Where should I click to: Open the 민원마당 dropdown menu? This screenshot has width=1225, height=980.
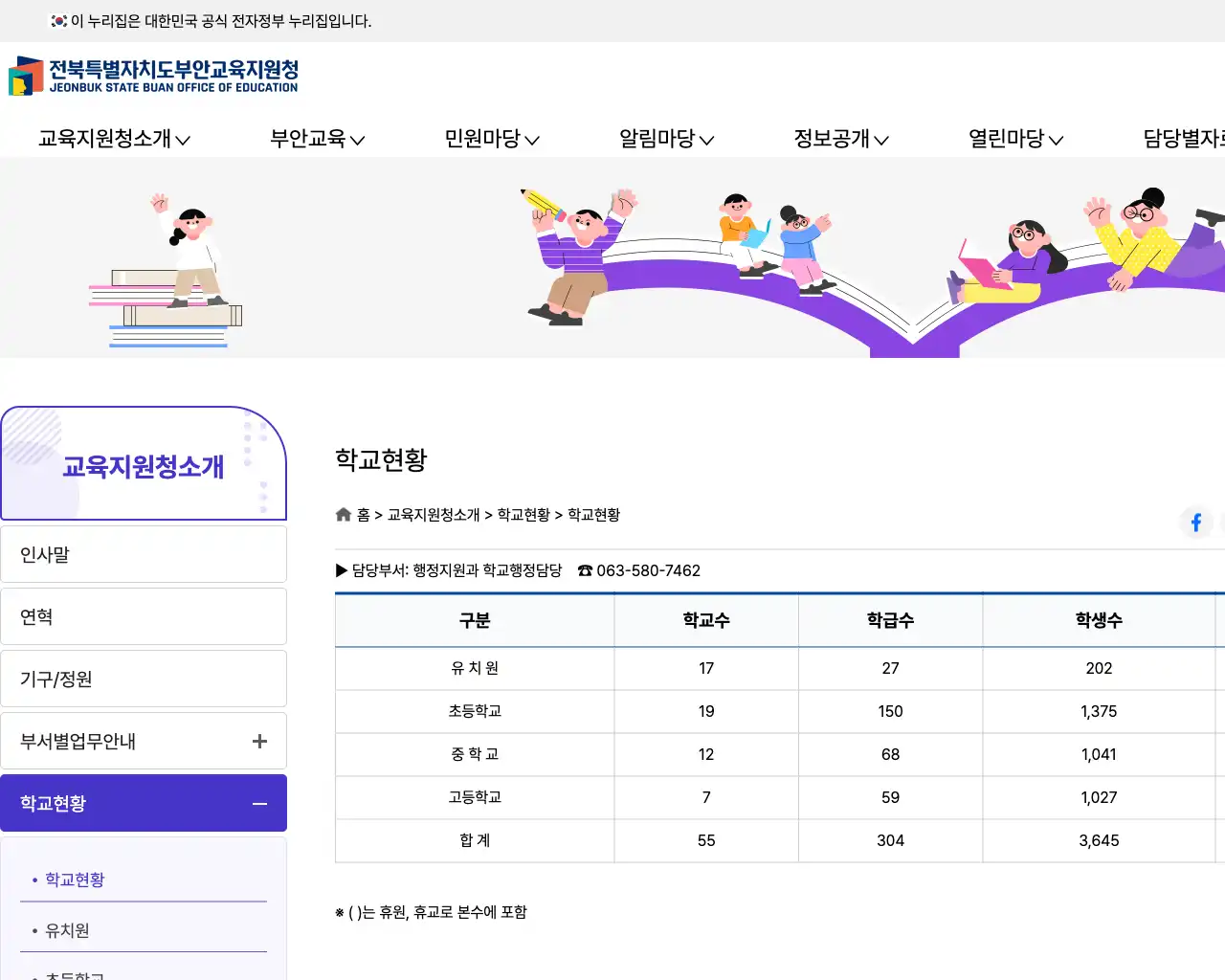click(x=492, y=139)
